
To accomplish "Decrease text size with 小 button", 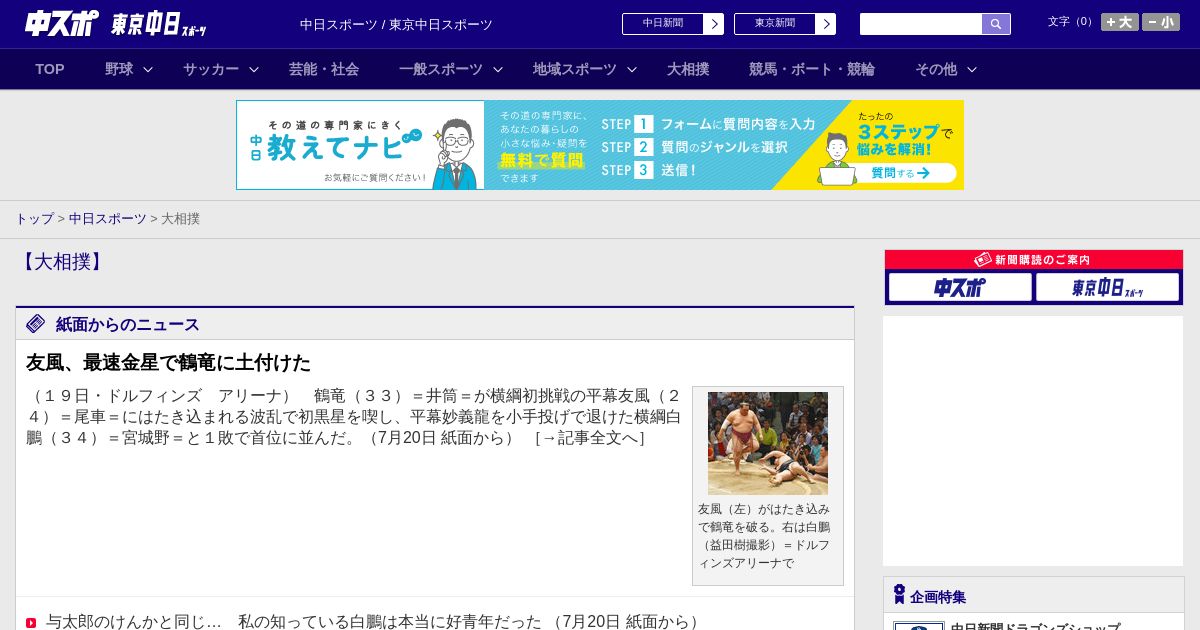I will 1161,22.
